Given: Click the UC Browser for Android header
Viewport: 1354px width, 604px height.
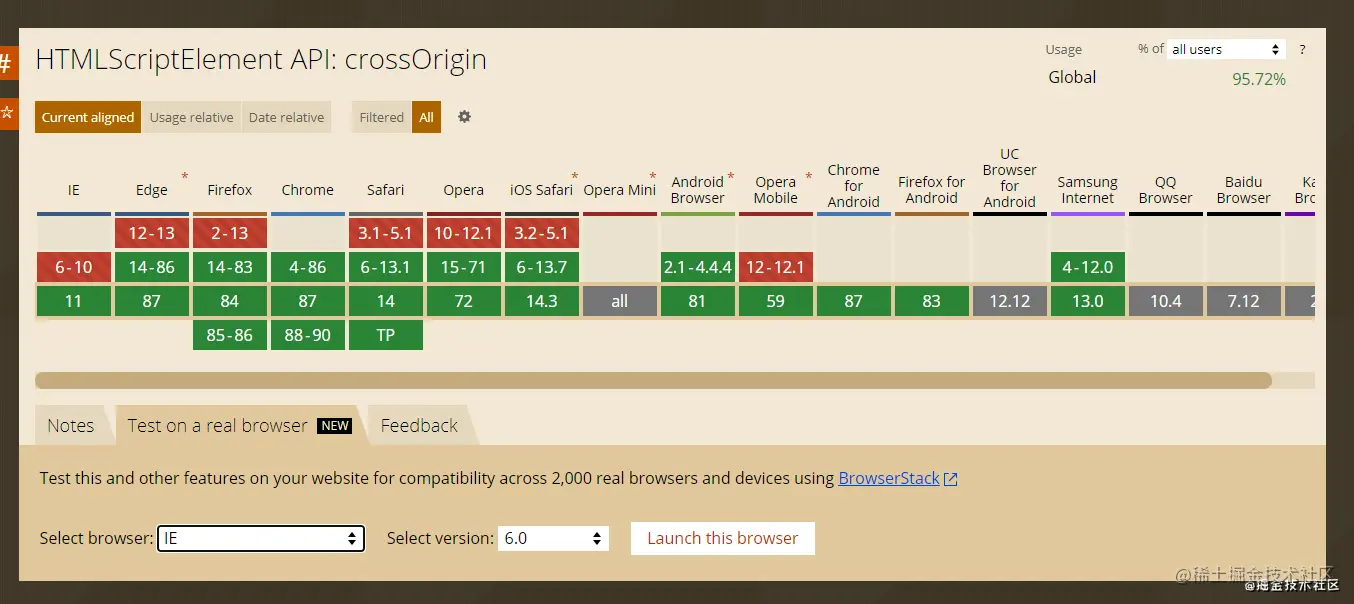Looking at the screenshot, I should pyautogui.click(x=1010, y=178).
